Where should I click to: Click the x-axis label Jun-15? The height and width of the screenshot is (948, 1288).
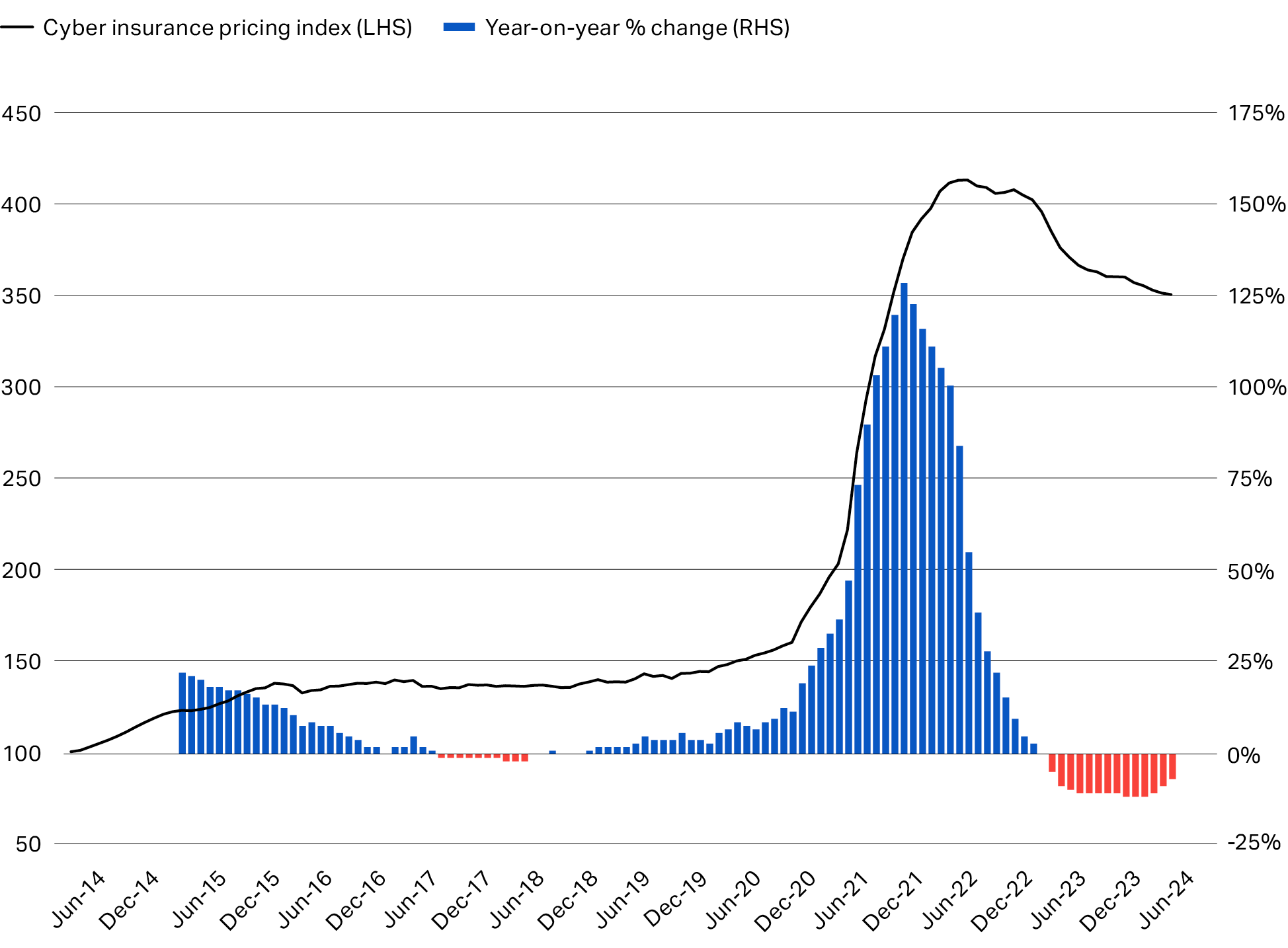point(199,899)
